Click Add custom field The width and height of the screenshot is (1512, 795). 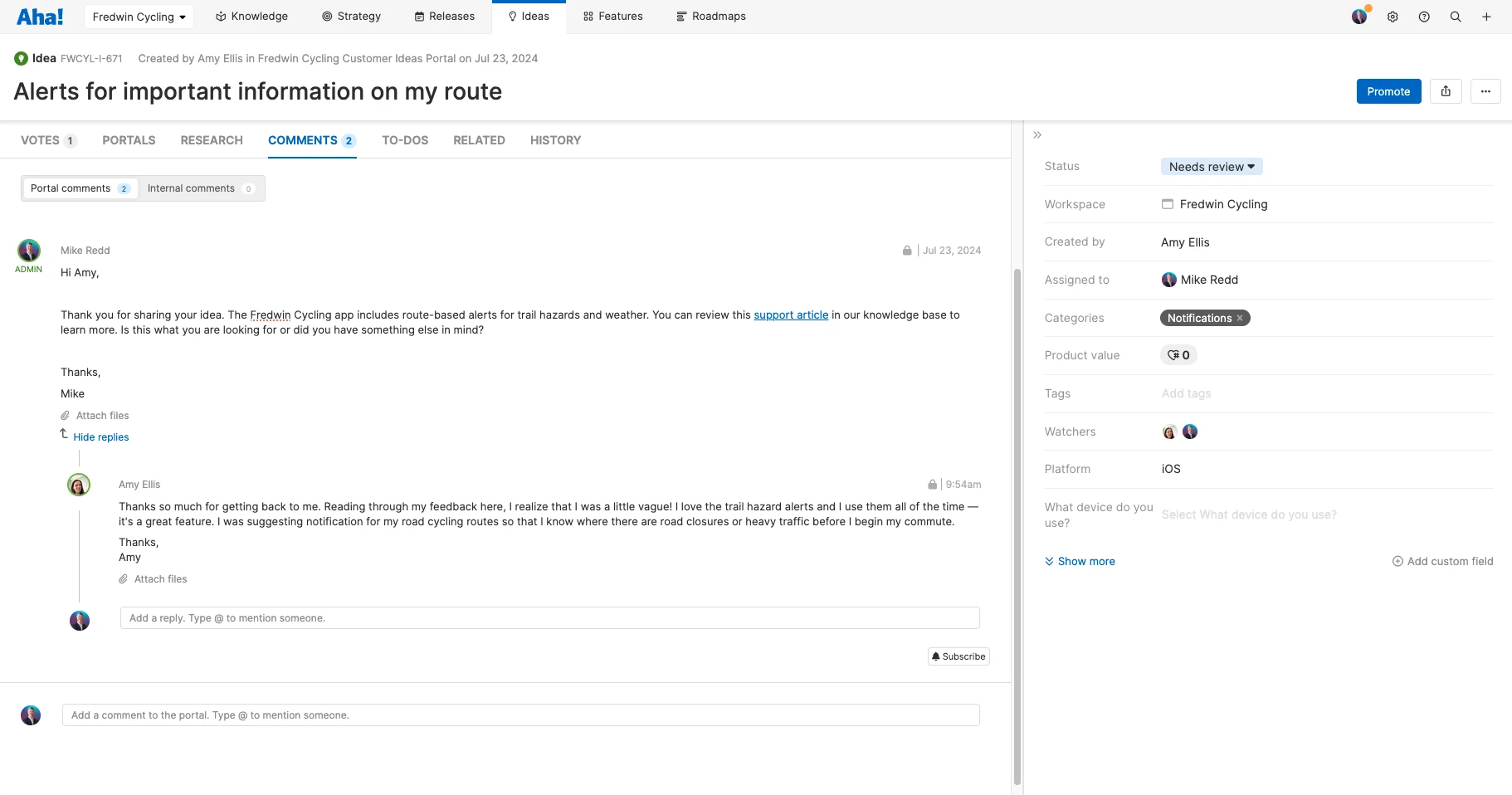click(1442, 562)
